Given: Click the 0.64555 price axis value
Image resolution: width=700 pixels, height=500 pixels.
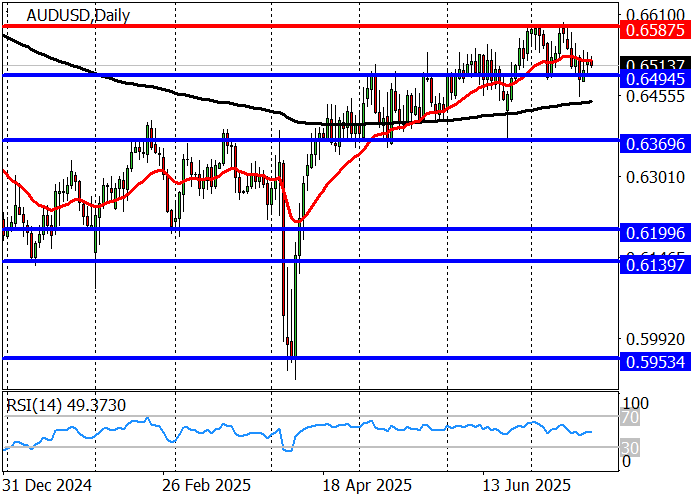Looking at the screenshot, I should pos(652,97).
